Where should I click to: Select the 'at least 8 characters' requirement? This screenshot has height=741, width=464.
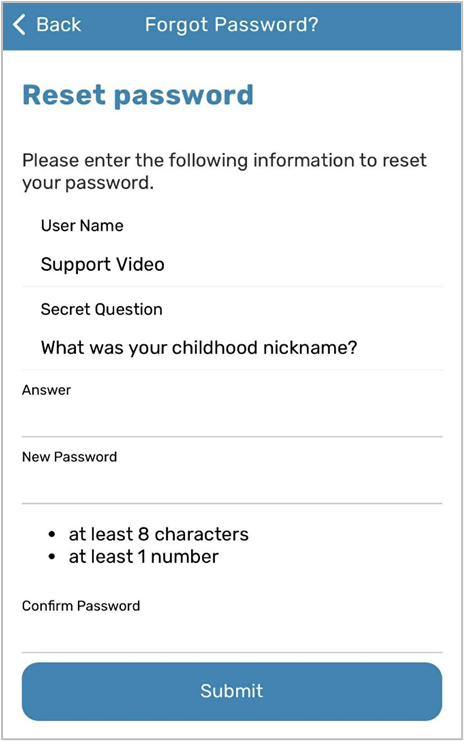pos(159,534)
